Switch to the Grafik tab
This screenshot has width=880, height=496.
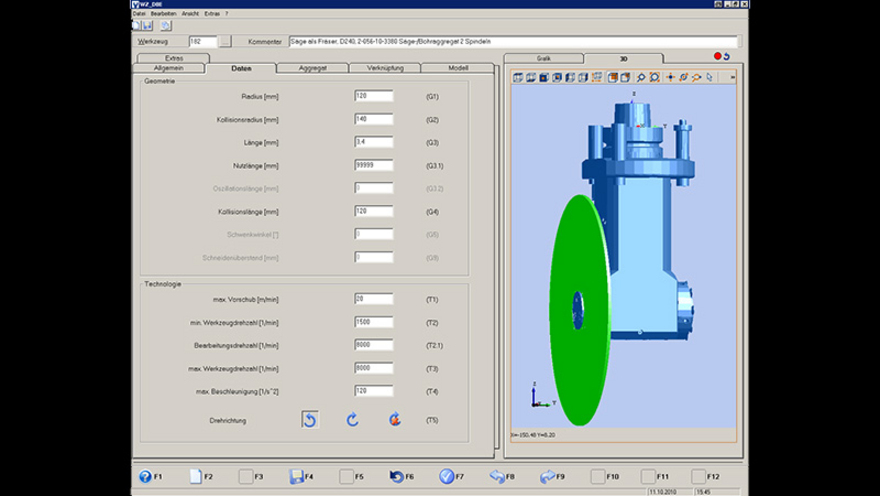tap(544, 58)
